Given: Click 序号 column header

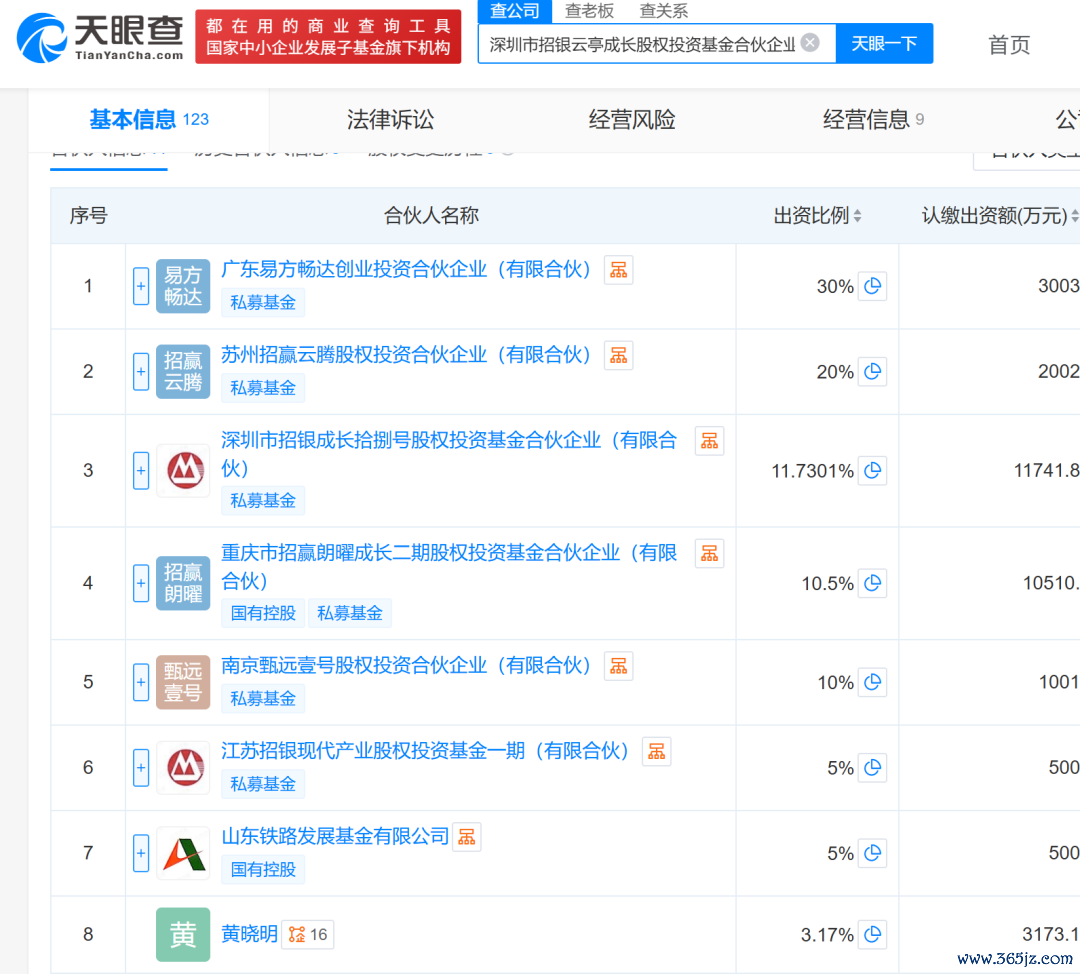Looking at the screenshot, I should click(88, 216).
